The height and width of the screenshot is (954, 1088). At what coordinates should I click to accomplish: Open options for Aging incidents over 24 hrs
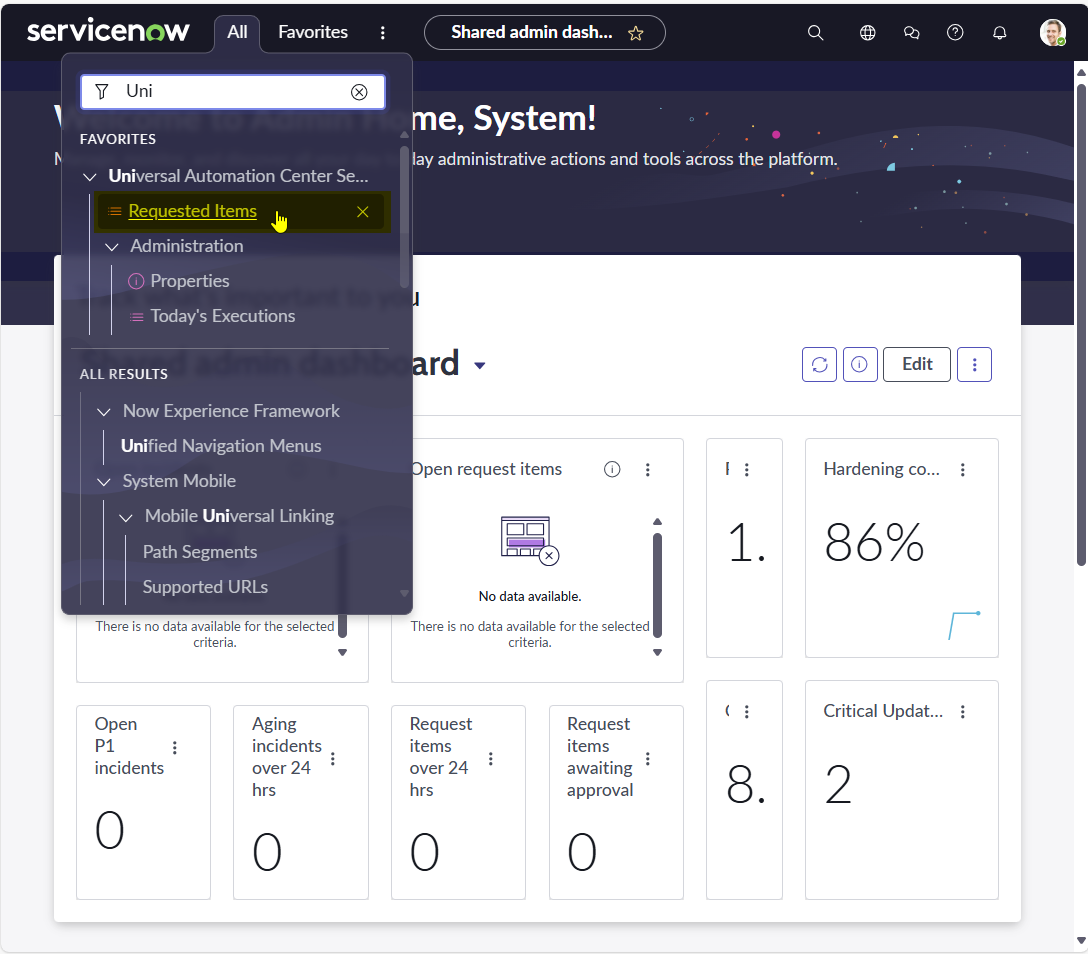[332, 758]
